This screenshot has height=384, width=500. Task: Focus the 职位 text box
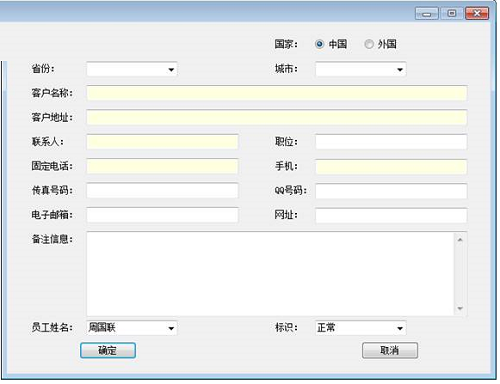point(391,142)
